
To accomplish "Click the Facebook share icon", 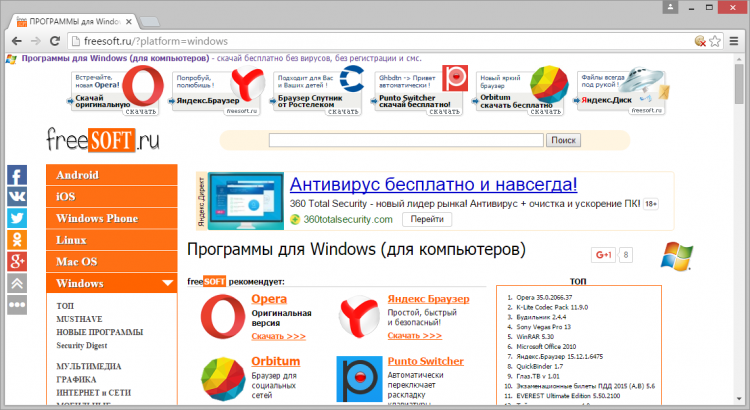I will click(x=17, y=176).
